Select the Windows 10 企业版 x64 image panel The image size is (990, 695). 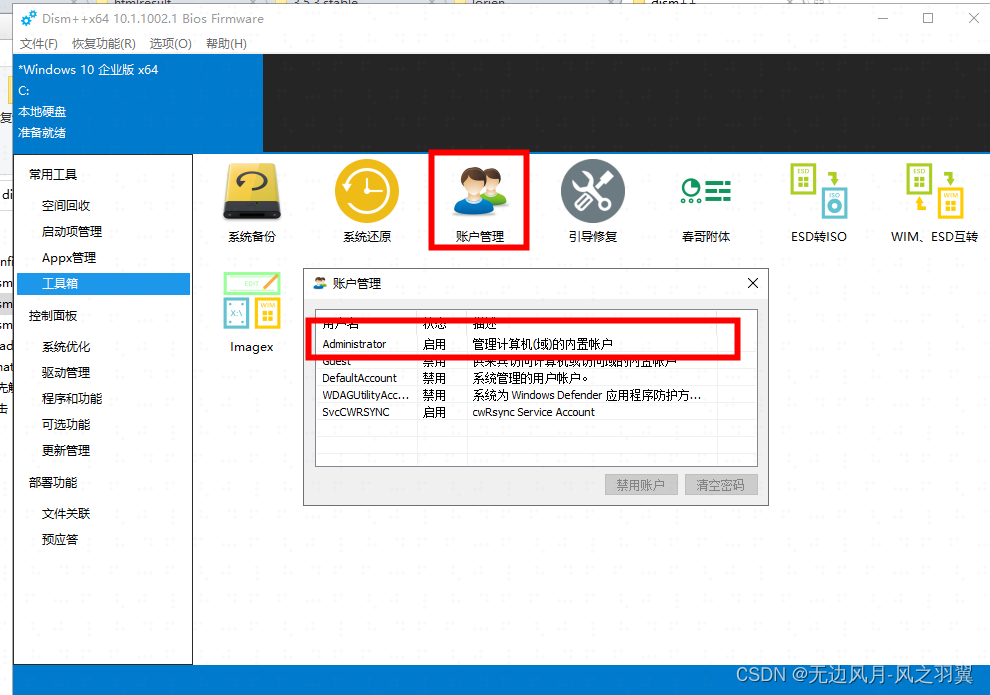pyautogui.click(x=138, y=103)
